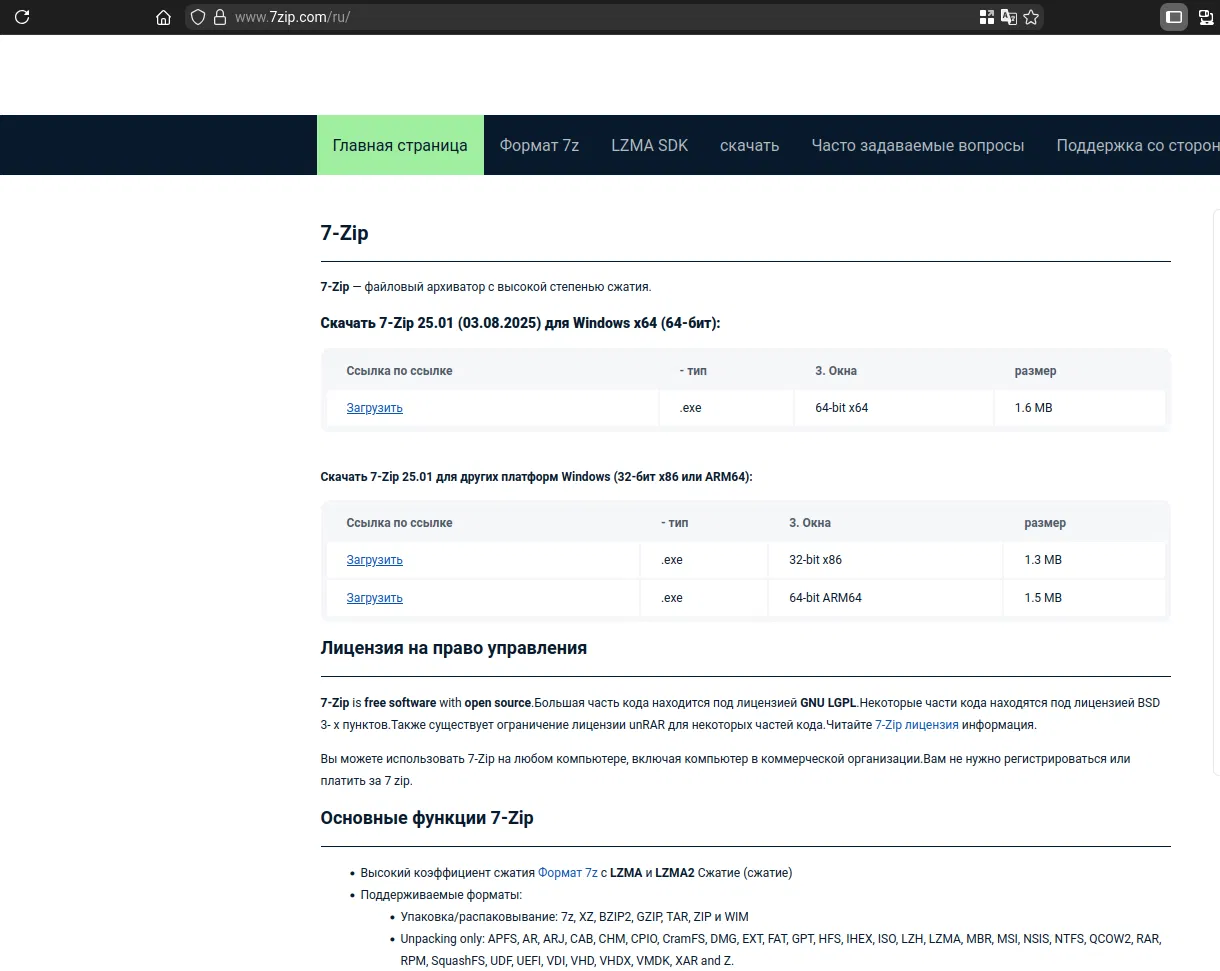The image size is (1220, 971).
Task: Click the 64-bit x64 table cell
Action: 895,408
